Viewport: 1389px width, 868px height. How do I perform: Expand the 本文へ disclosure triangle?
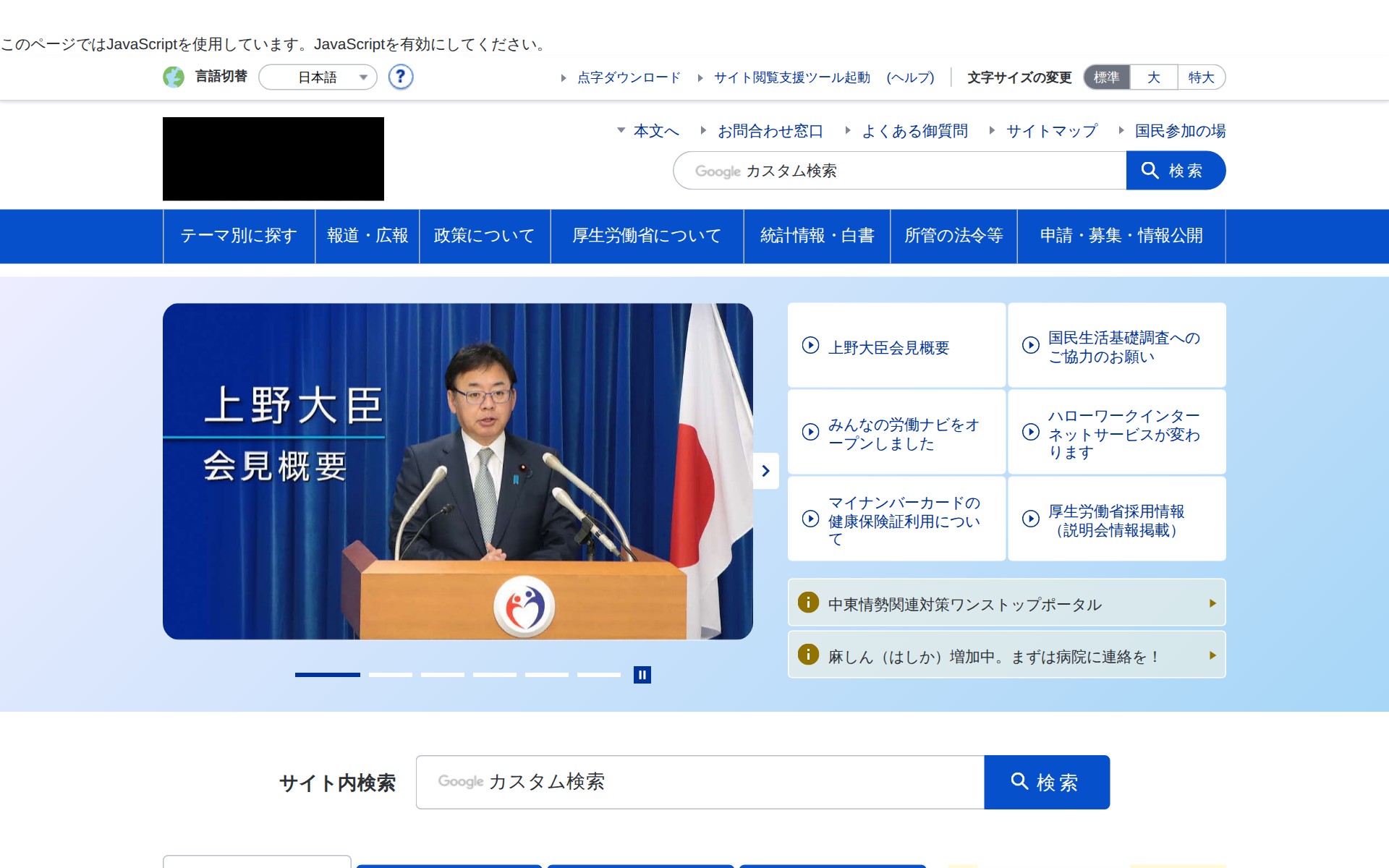[x=621, y=132]
